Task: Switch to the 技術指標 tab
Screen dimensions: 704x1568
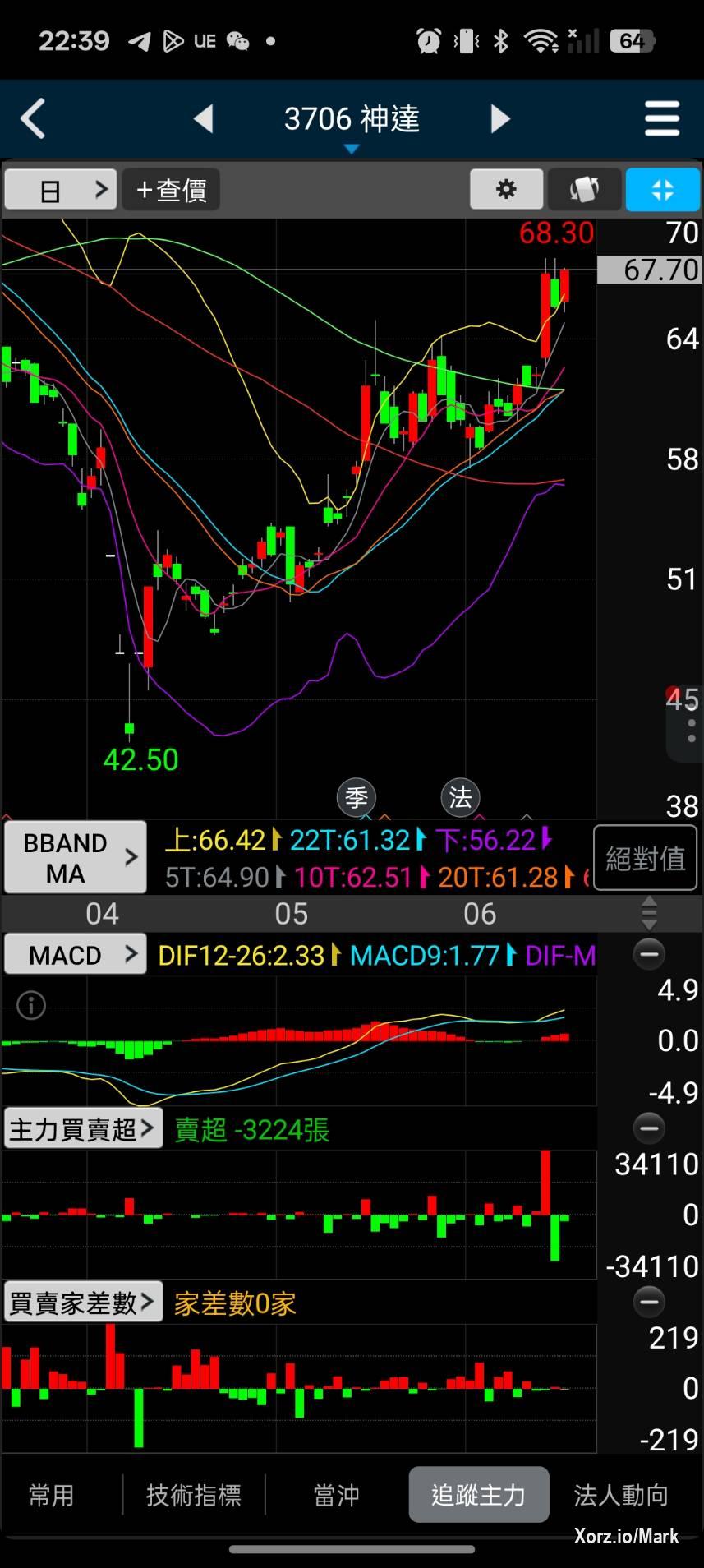Action: [194, 1495]
